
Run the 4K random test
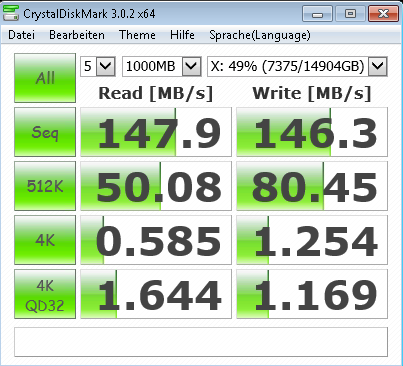pyautogui.click(x=45, y=240)
